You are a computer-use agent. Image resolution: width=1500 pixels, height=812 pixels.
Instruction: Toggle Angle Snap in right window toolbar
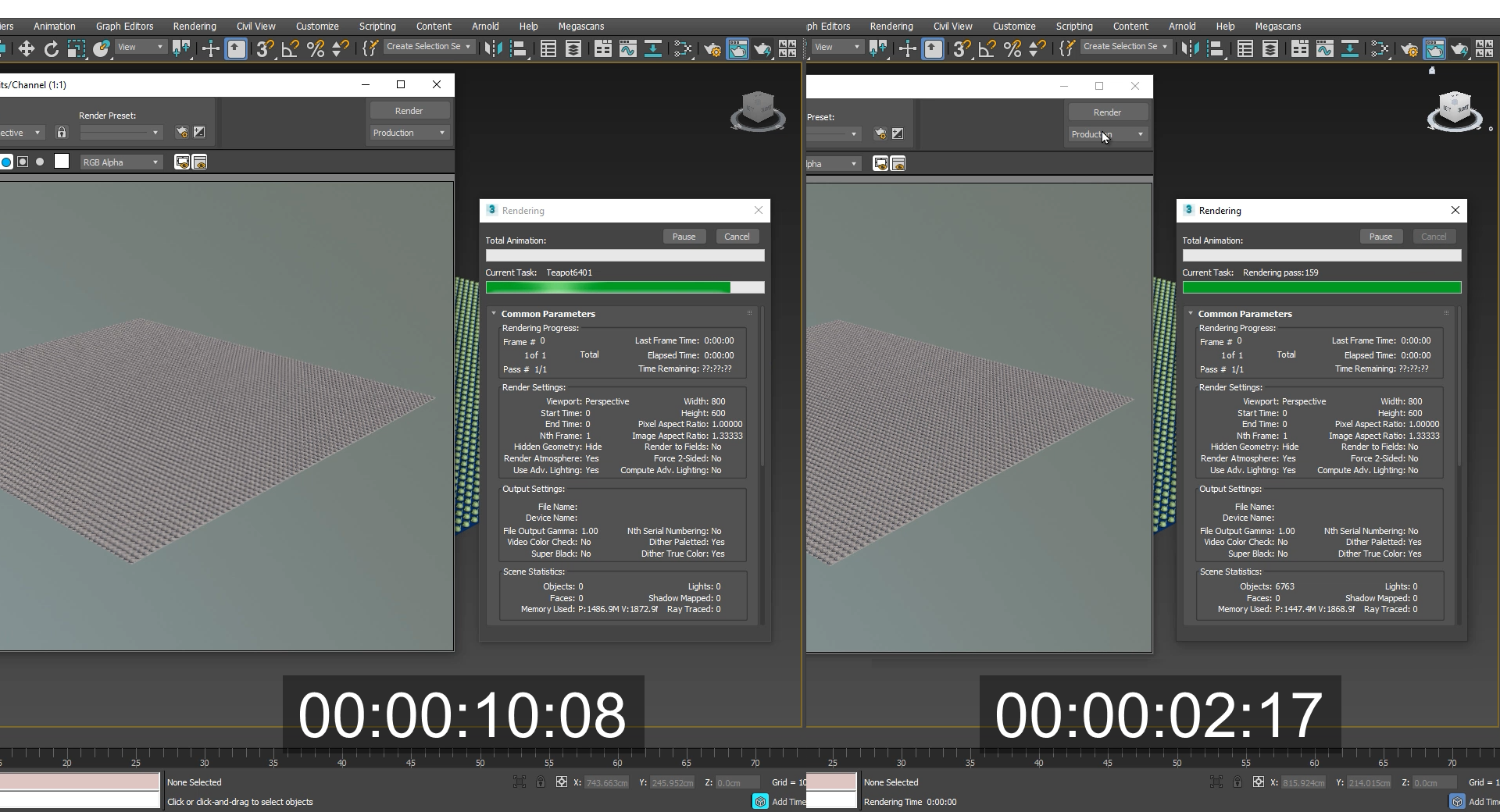(x=987, y=49)
